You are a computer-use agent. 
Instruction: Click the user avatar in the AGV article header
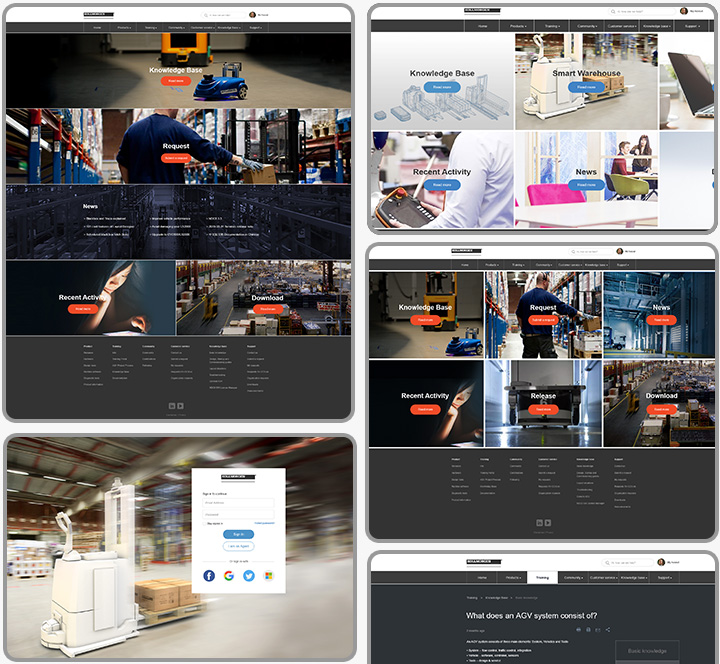coord(661,563)
